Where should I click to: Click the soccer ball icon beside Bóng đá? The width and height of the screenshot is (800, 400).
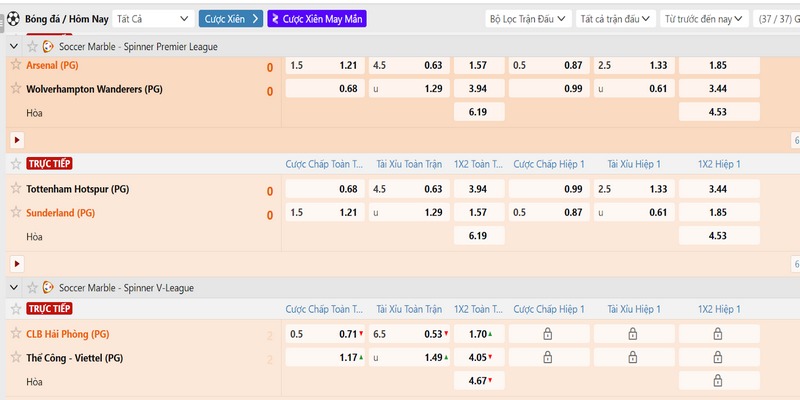[13, 18]
